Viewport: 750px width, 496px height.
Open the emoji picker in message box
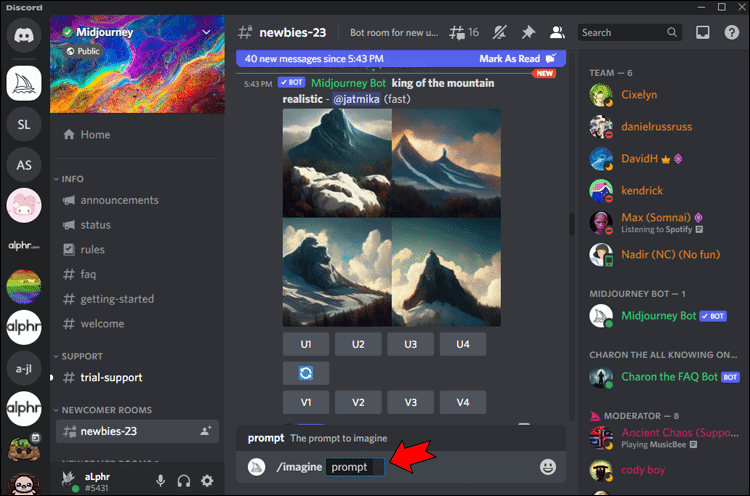pyautogui.click(x=548, y=466)
